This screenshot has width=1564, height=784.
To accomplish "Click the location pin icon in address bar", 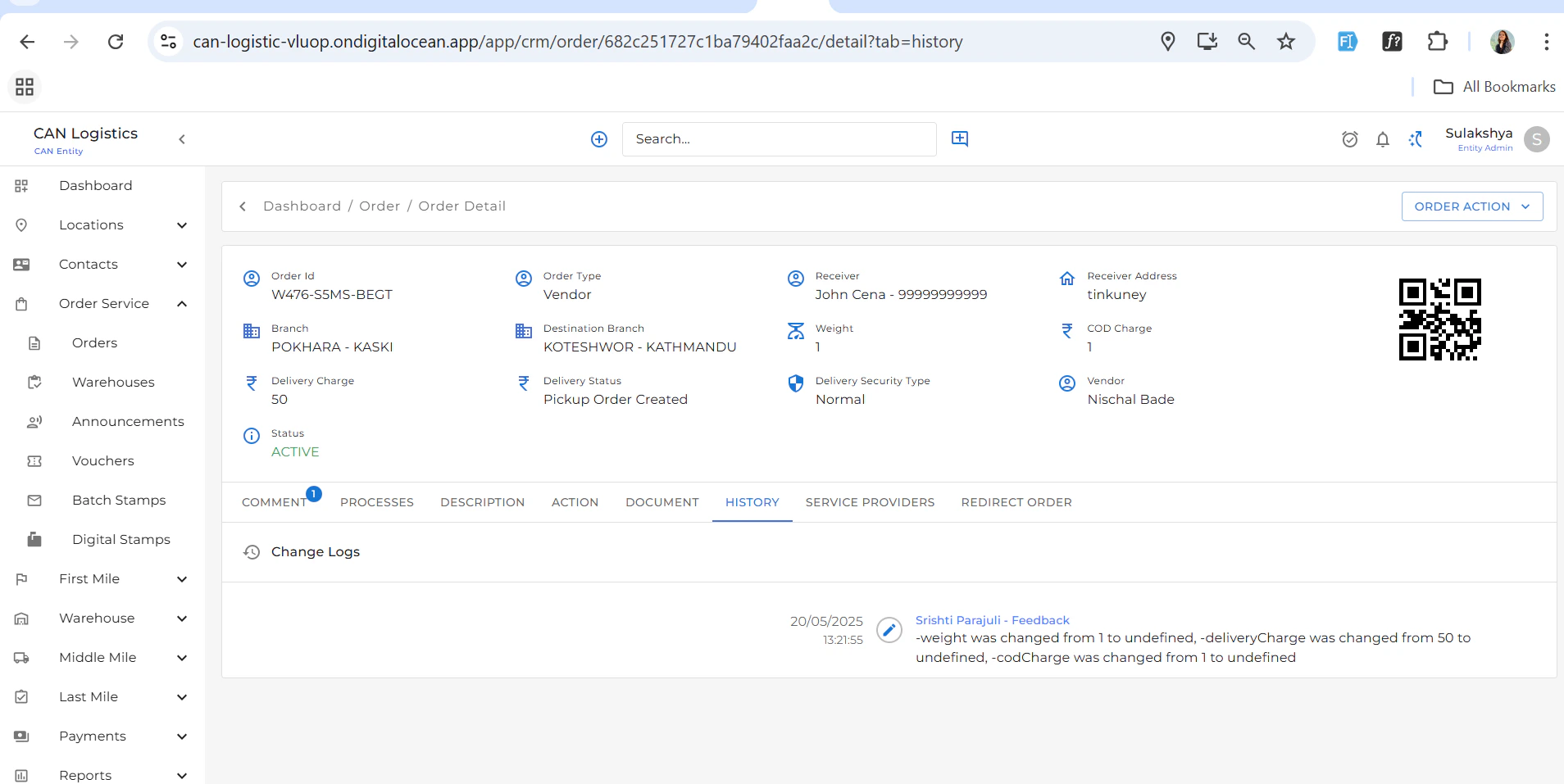I will click(x=1168, y=41).
